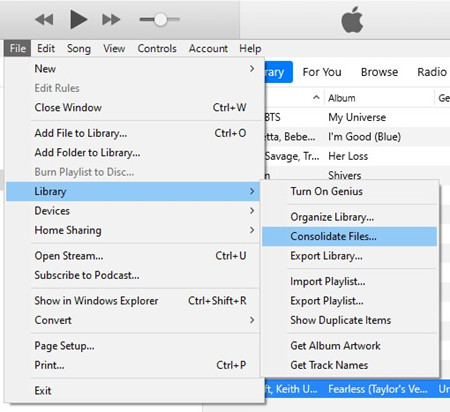
Task: Sort by the Album column header
Action: tap(342, 98)
